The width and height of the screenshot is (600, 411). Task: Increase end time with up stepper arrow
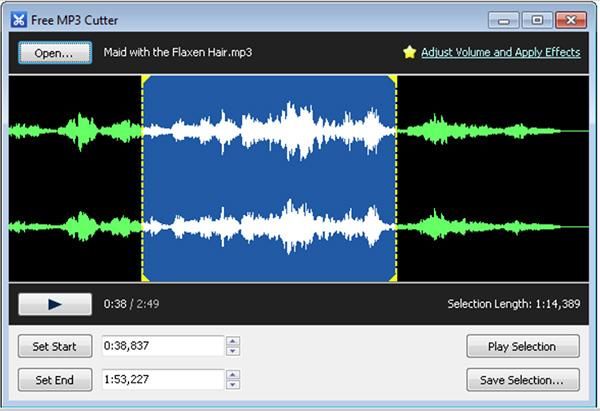pos(233,375)
